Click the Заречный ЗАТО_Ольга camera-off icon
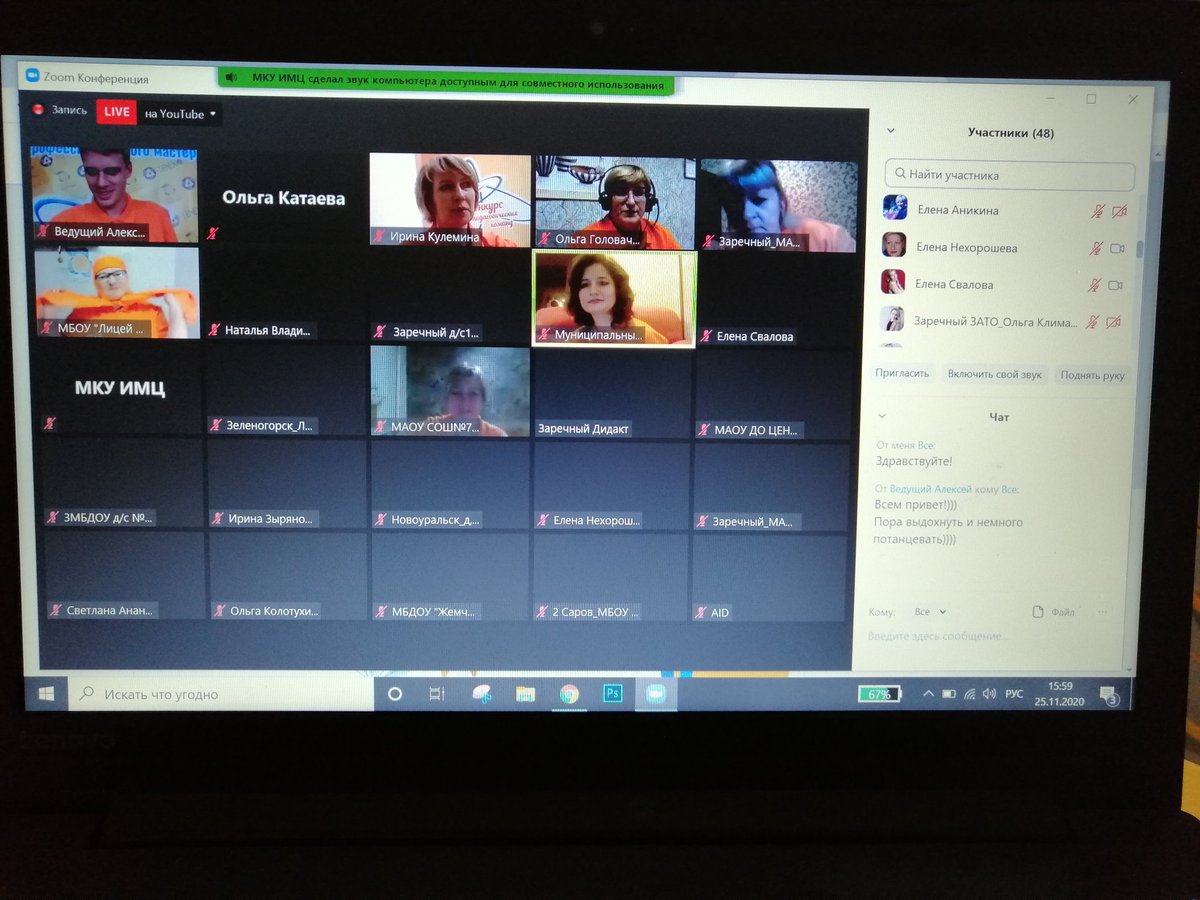 point(1115,322)
